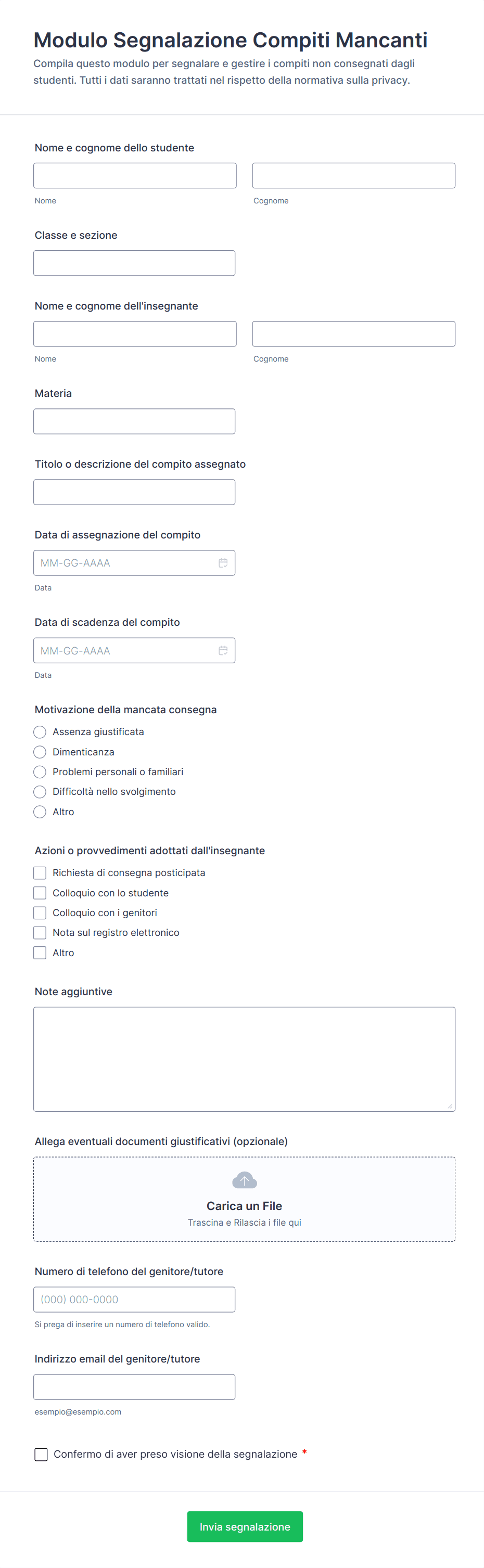484x1568 pixels.
Task: Click the cloud upload icon
Action: (x=244, y=1181)
